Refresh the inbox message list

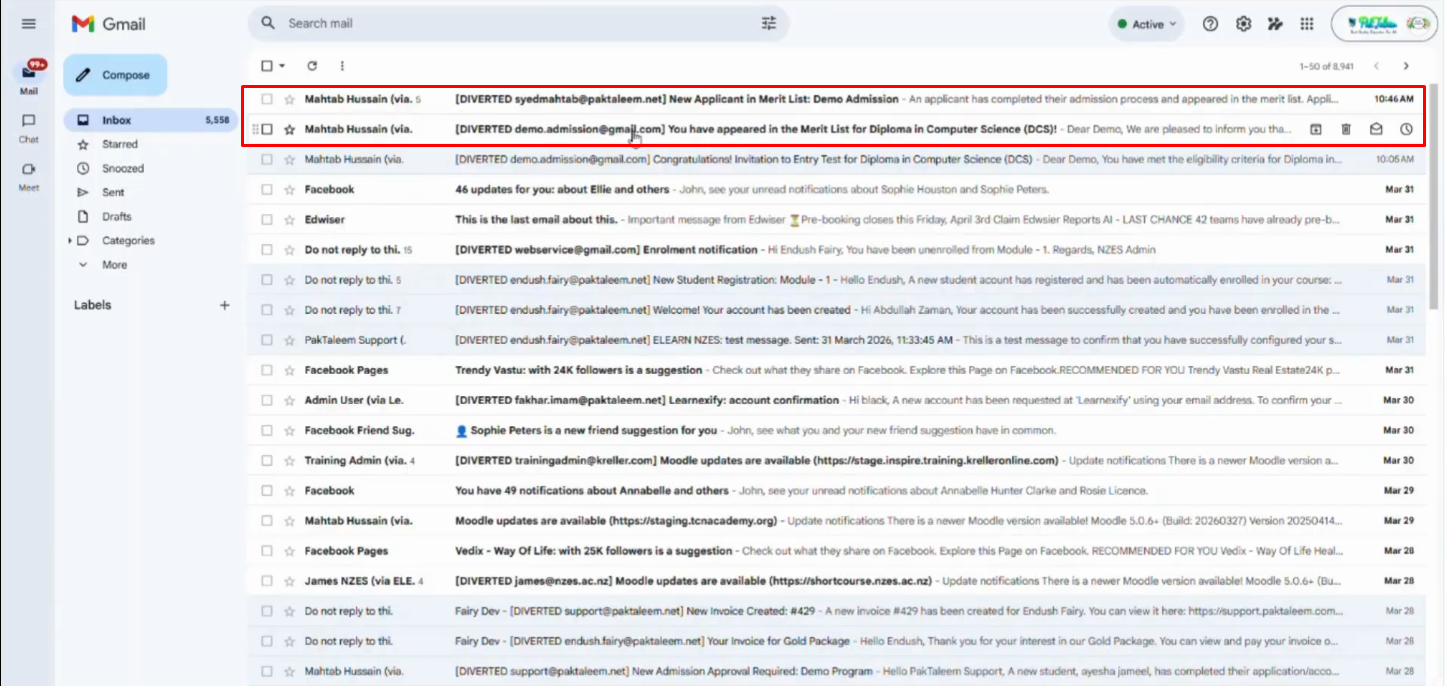[312, 66]
